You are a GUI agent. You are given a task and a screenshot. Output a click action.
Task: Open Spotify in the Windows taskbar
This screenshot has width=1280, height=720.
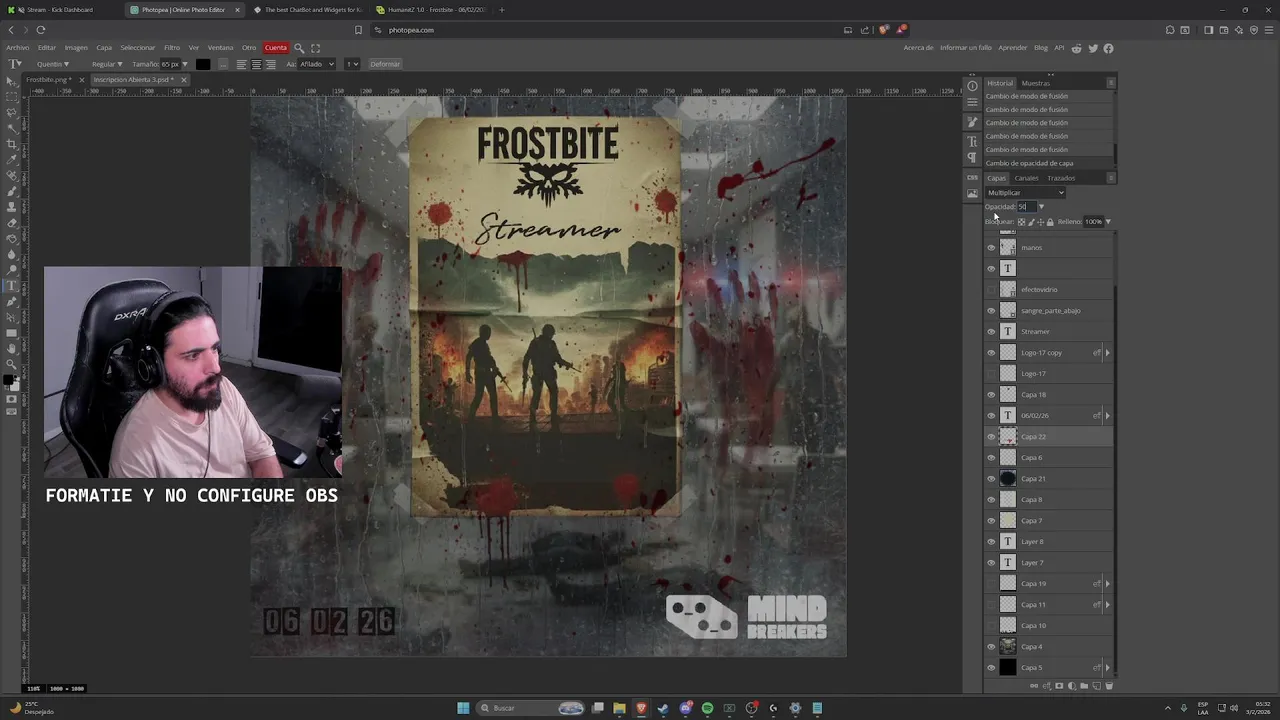(707, 708)
